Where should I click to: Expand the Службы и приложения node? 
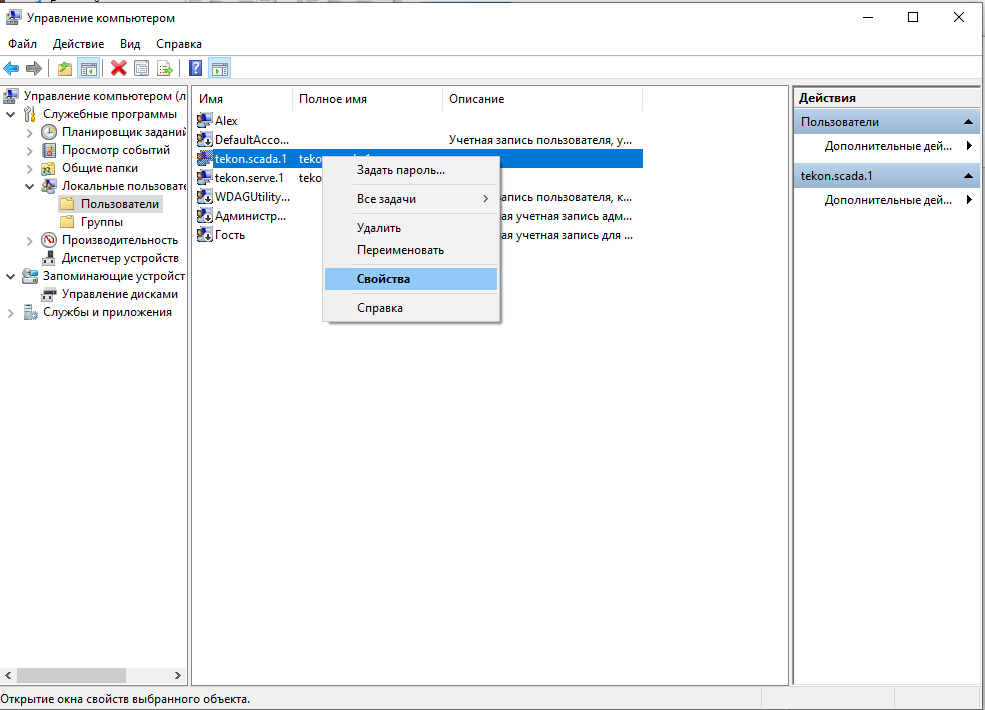pyautogui.click(x=11, y=312)
